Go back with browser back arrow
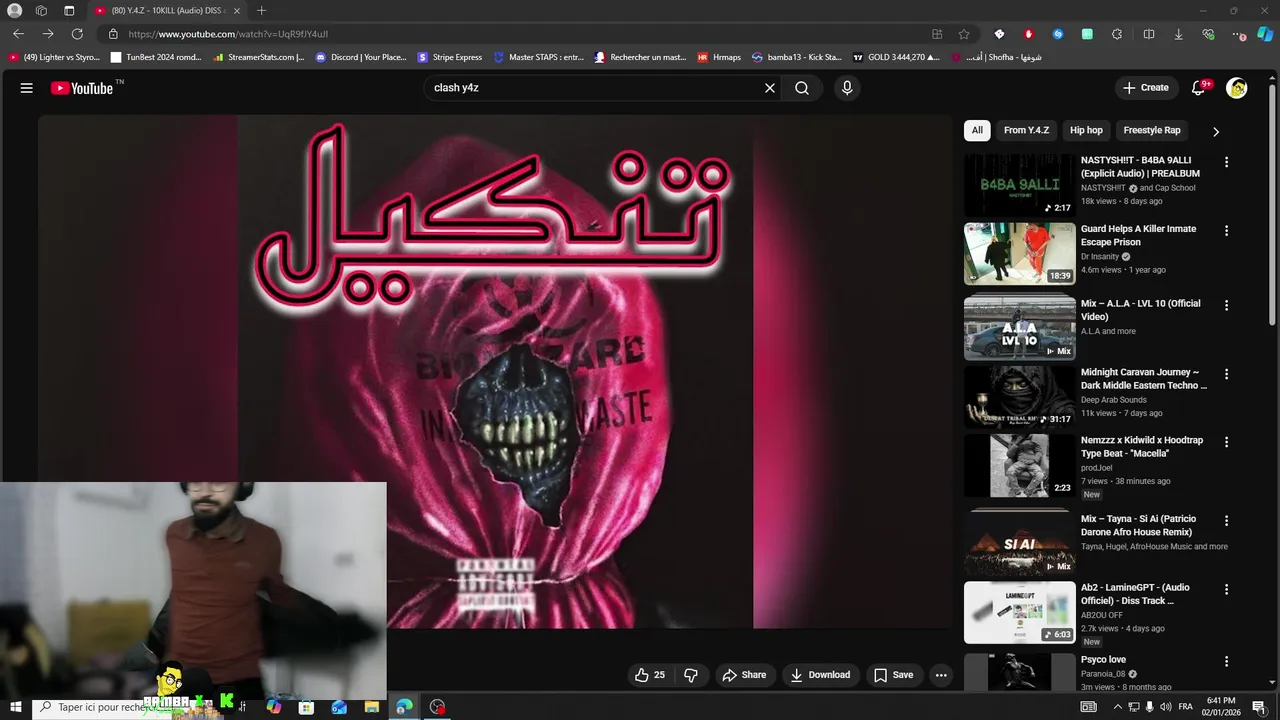Image resolution: width=1280 pixels, height=720 pixels. (x=18, y=34)
